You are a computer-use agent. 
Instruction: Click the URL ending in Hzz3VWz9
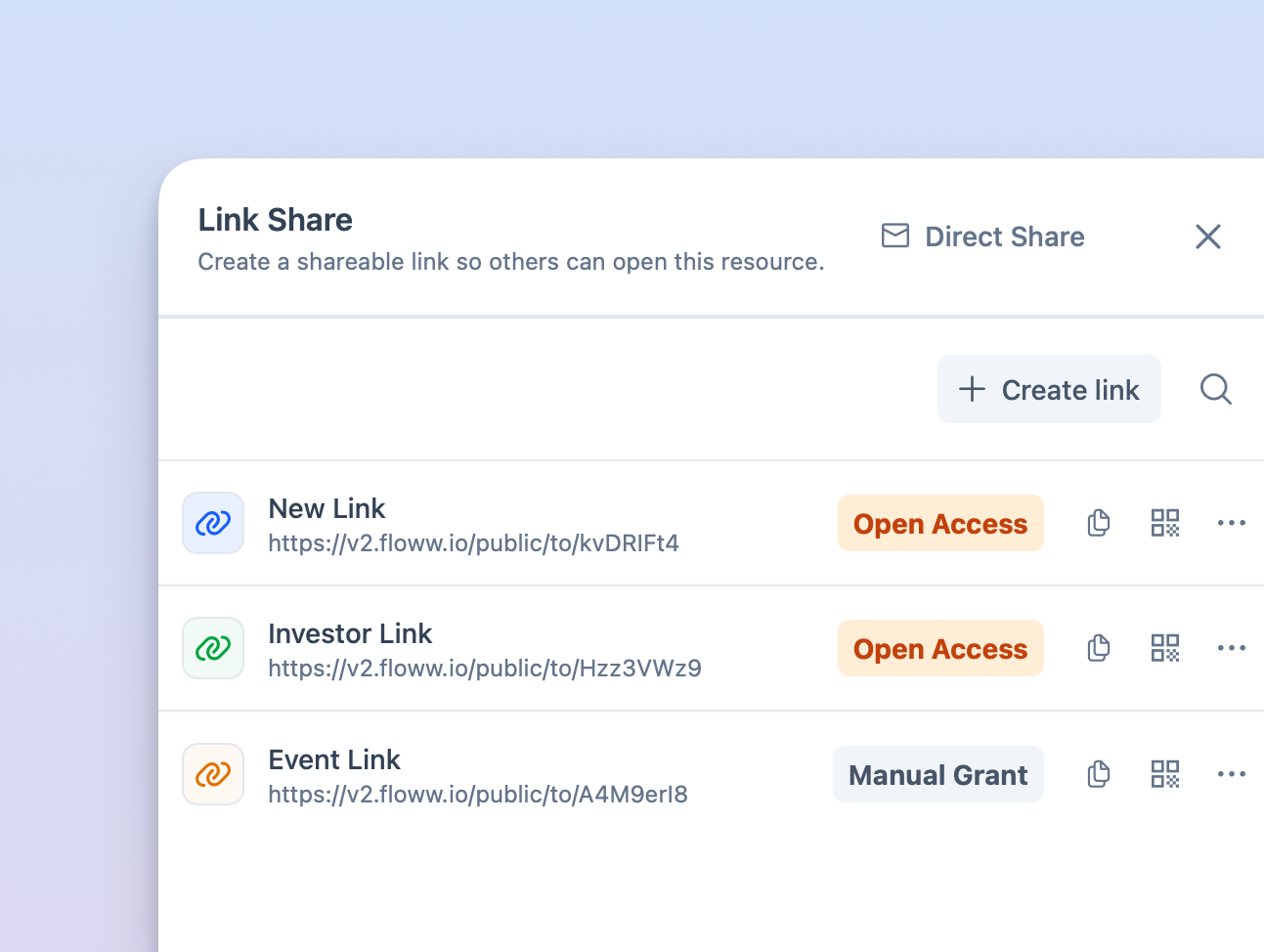click(x=485, y=669)
